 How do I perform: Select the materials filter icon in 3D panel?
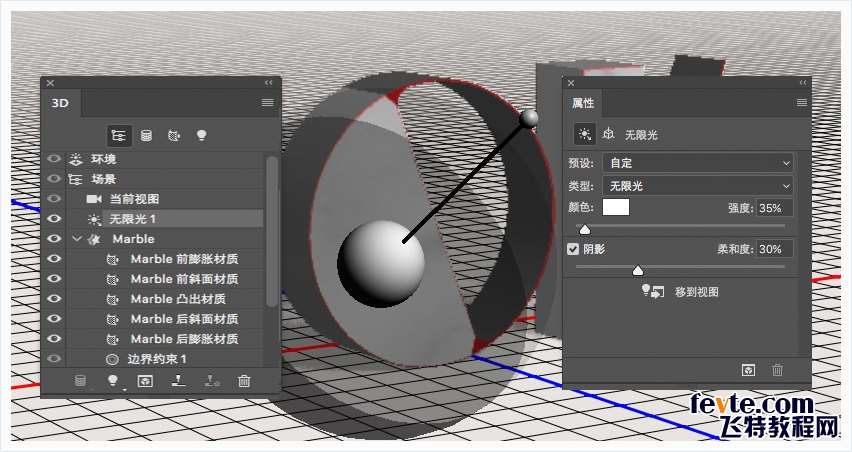point(174,136)
